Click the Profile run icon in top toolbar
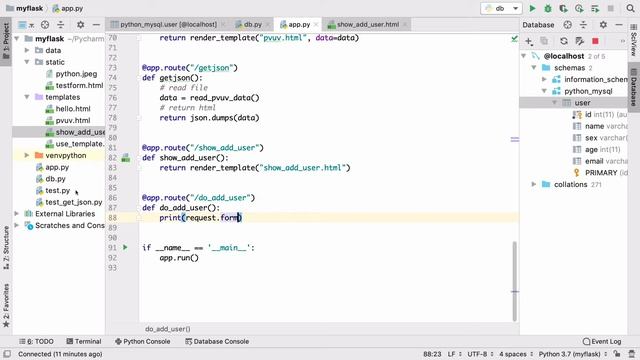The width and height of the screenshot is (640, 360). pyautogui.click(x=579, y=8)
